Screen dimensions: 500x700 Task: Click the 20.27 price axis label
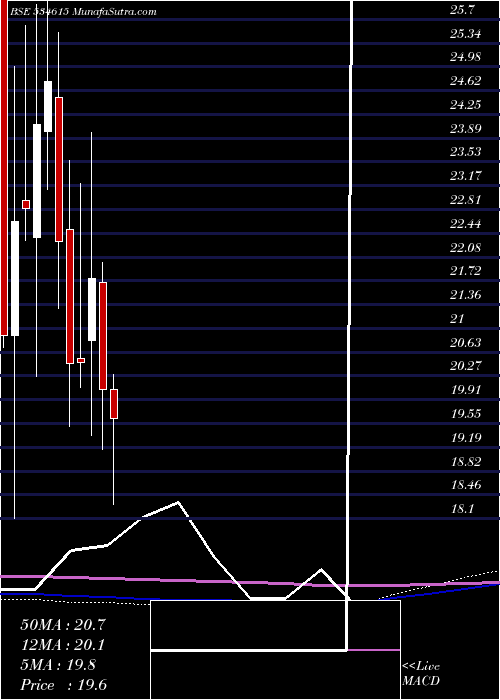pos(466,366)
